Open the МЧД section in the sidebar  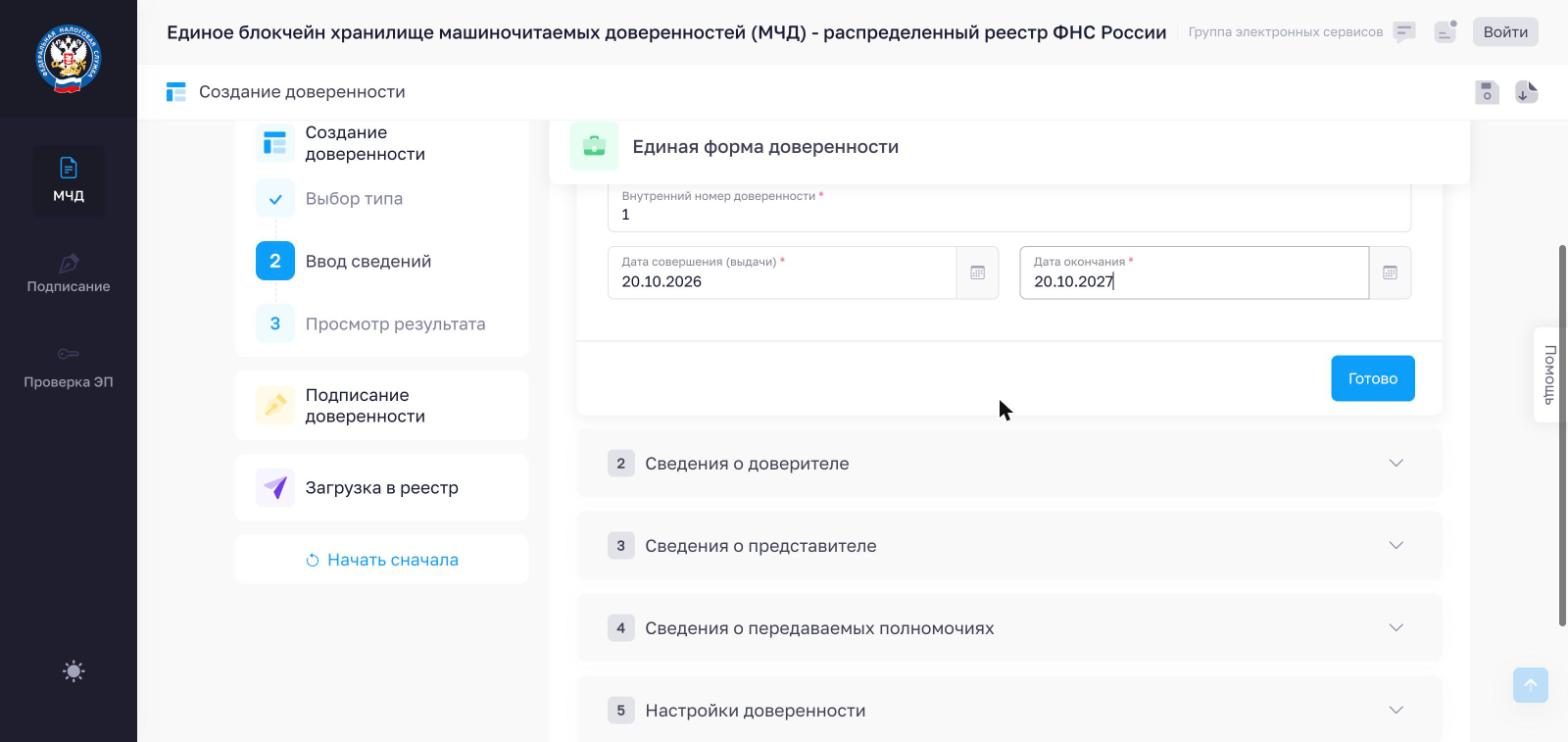[x=68, y=181]
